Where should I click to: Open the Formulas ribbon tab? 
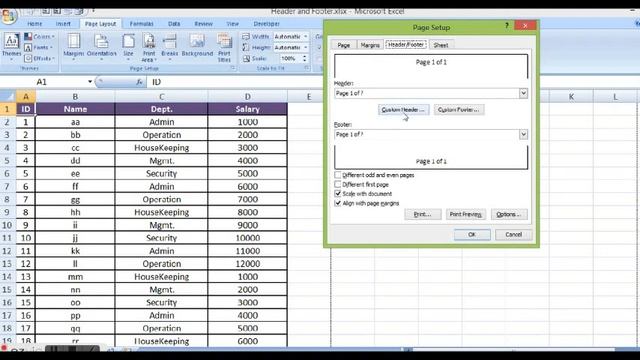[142, 24]
